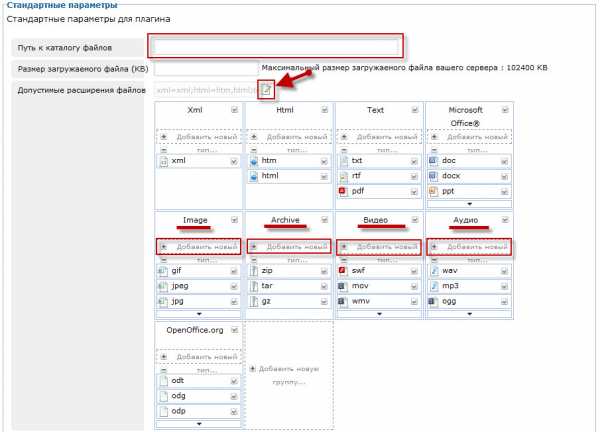Focus the uploaded file size field
Screen dimensions: 600x432
pos(207,69)
